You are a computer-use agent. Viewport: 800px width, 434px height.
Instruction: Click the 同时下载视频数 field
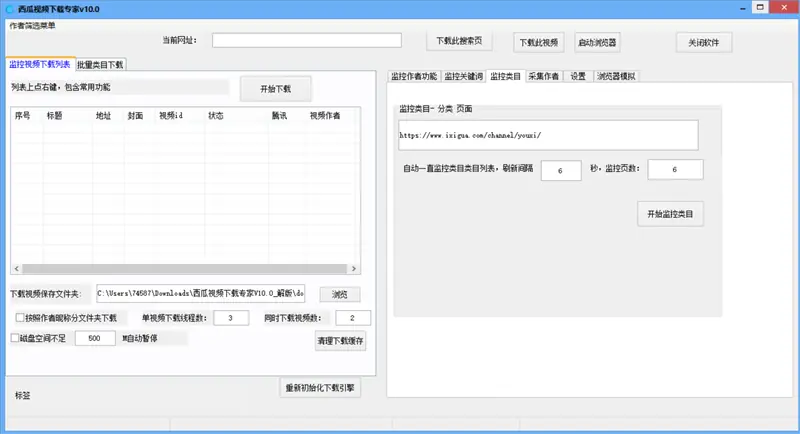click(x=353, y=318)
